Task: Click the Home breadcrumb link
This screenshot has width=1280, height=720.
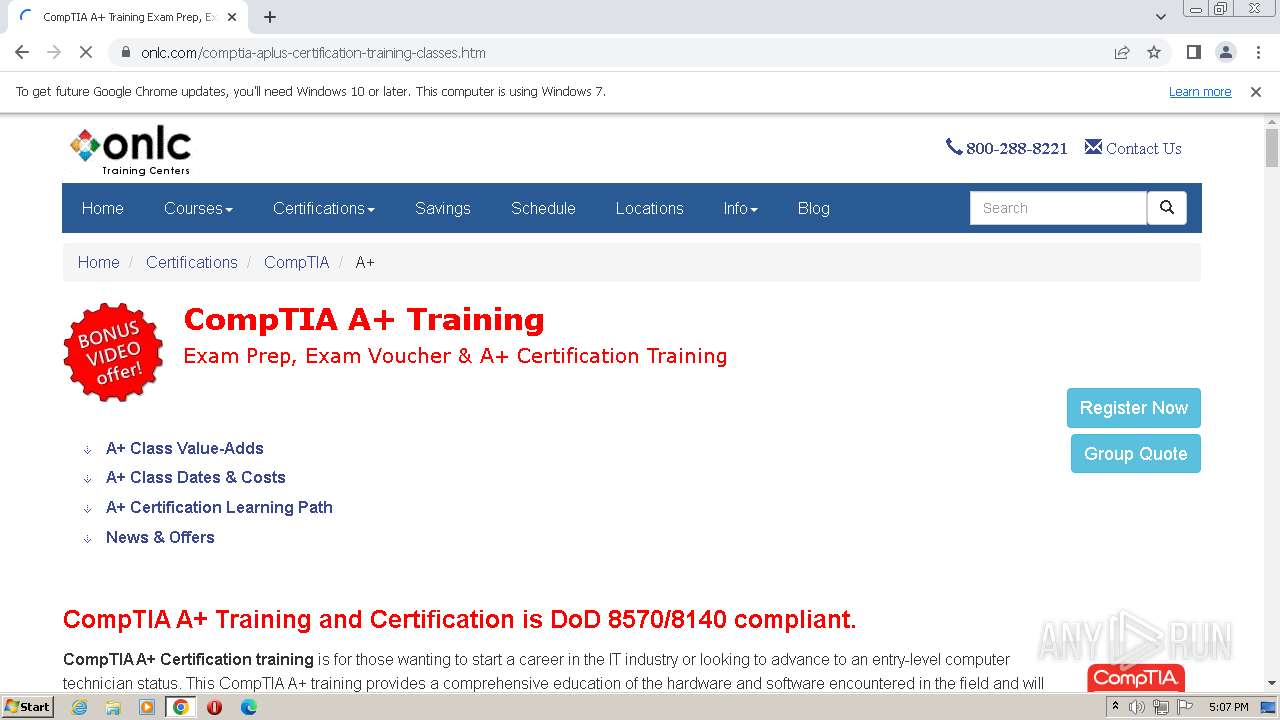Action: [98, 262]
